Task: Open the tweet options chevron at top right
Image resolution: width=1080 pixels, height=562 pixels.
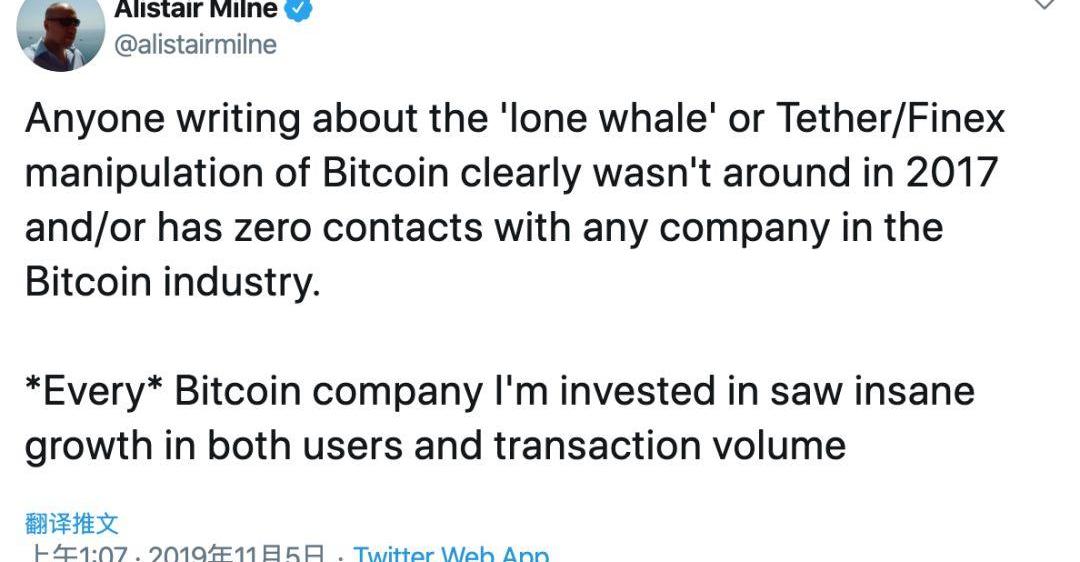Action: (x=1045, y=5)
